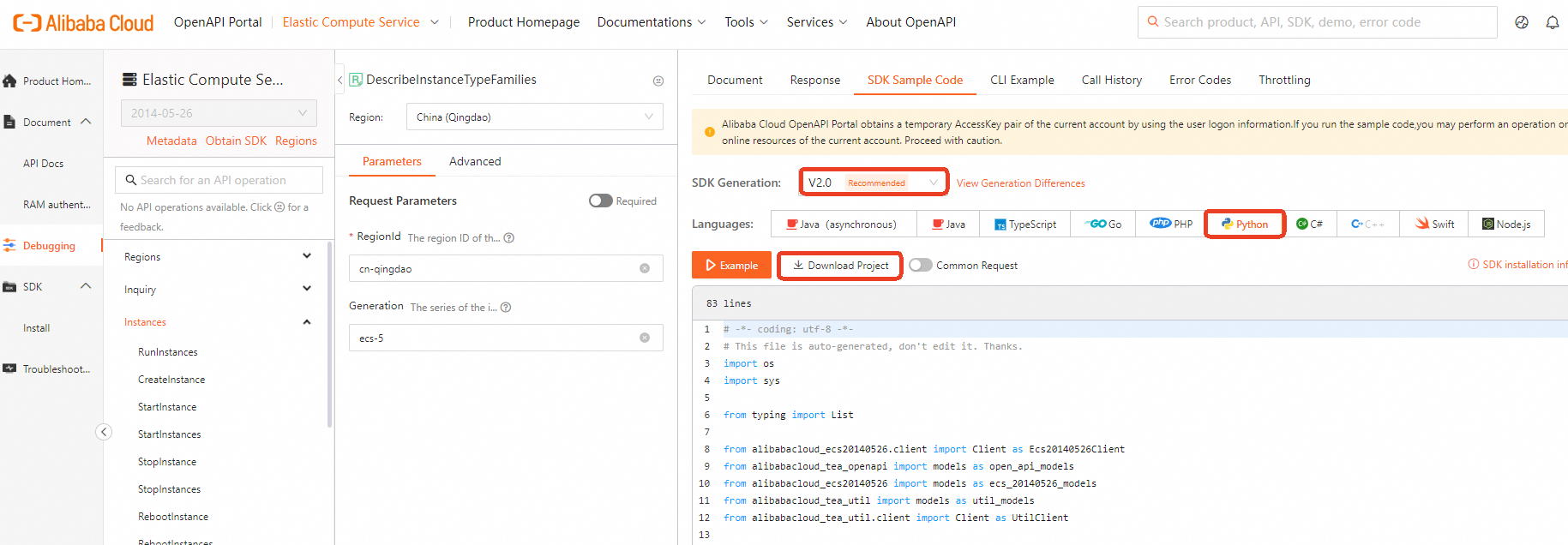Collapse the left sidebar with arrow icon
The height and width of the screenshot is (545, 1568).
104,432
